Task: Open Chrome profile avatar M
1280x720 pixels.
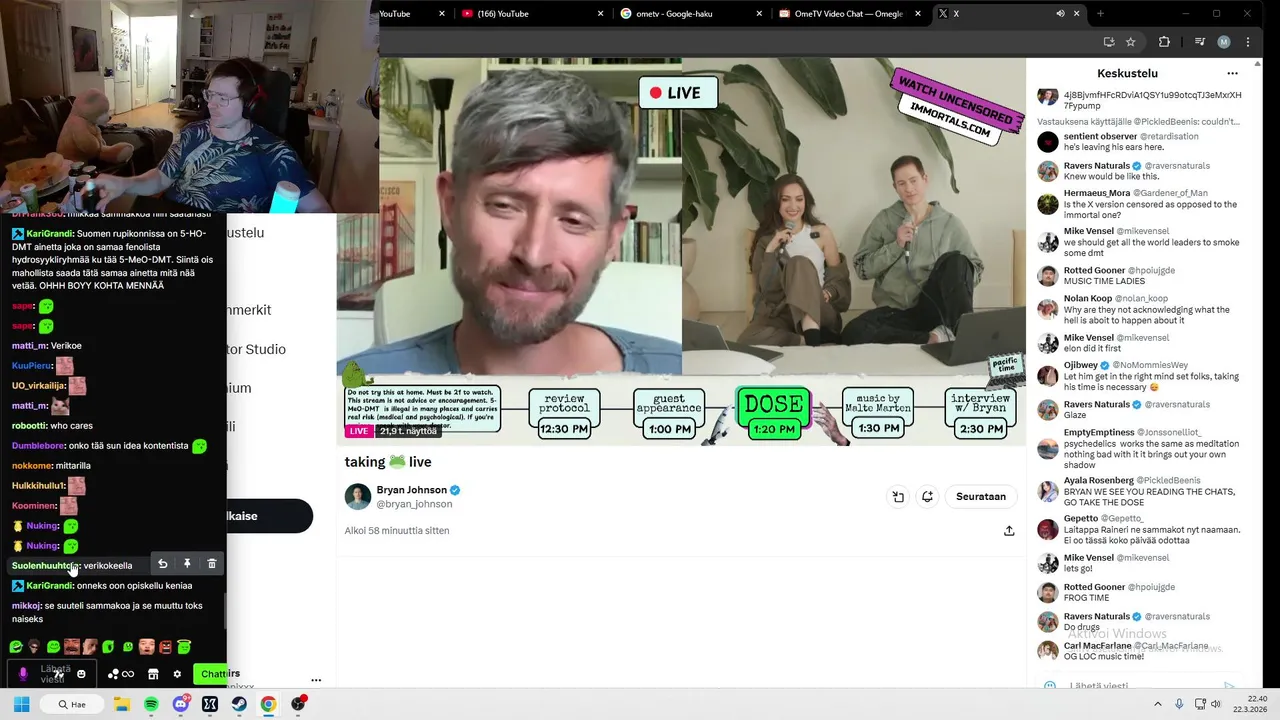Action: (1224, 42)
